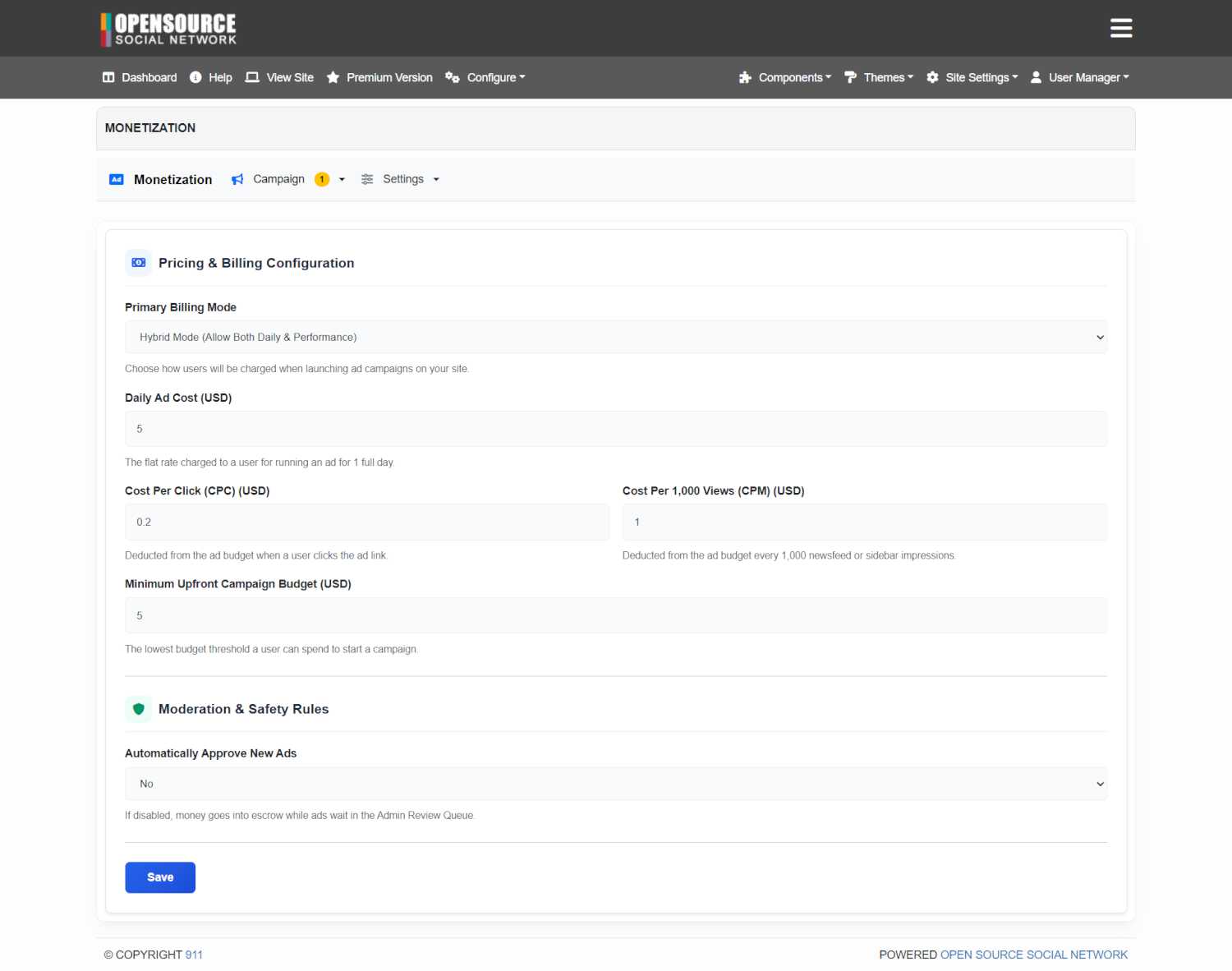Open the Automatically Approve New Ads dropdown

[x=616, y=784]
